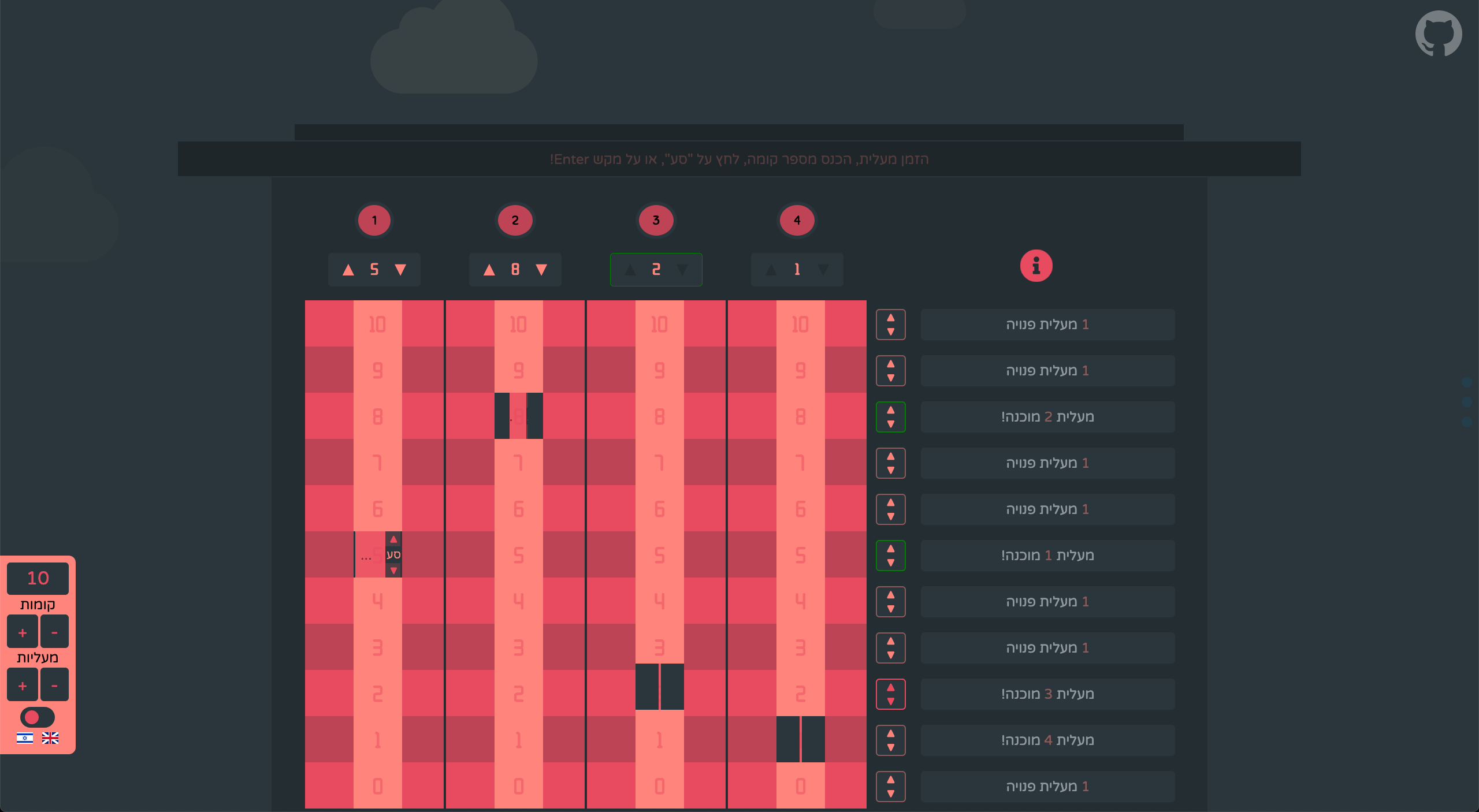Click the green call button at floor 8
The image size is (1479, 812).
pyautogui.click(x=890, y=417)
